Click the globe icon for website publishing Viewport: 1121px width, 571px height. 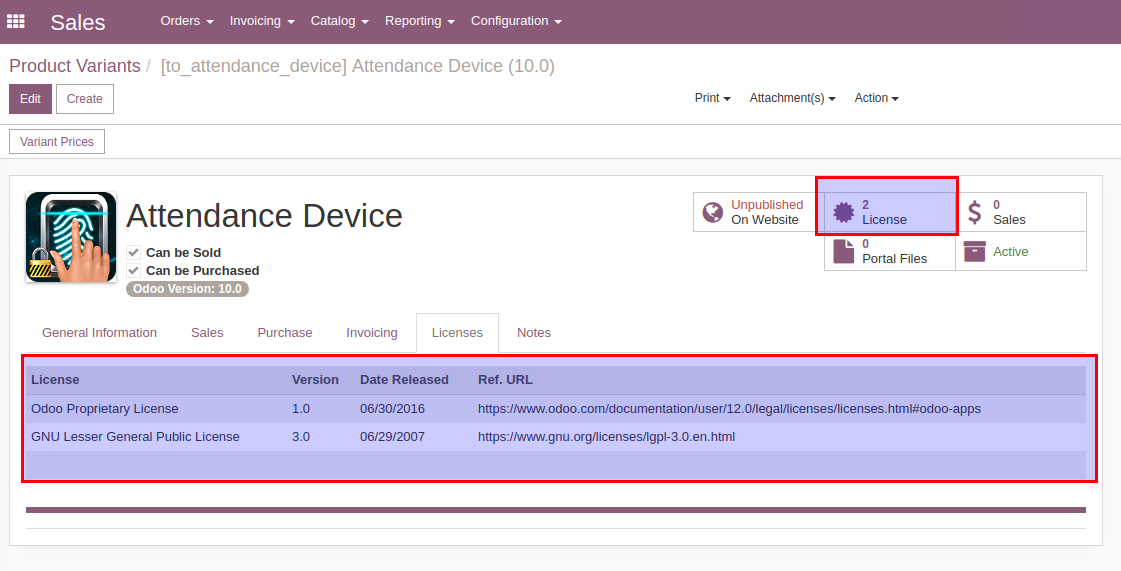713,212
